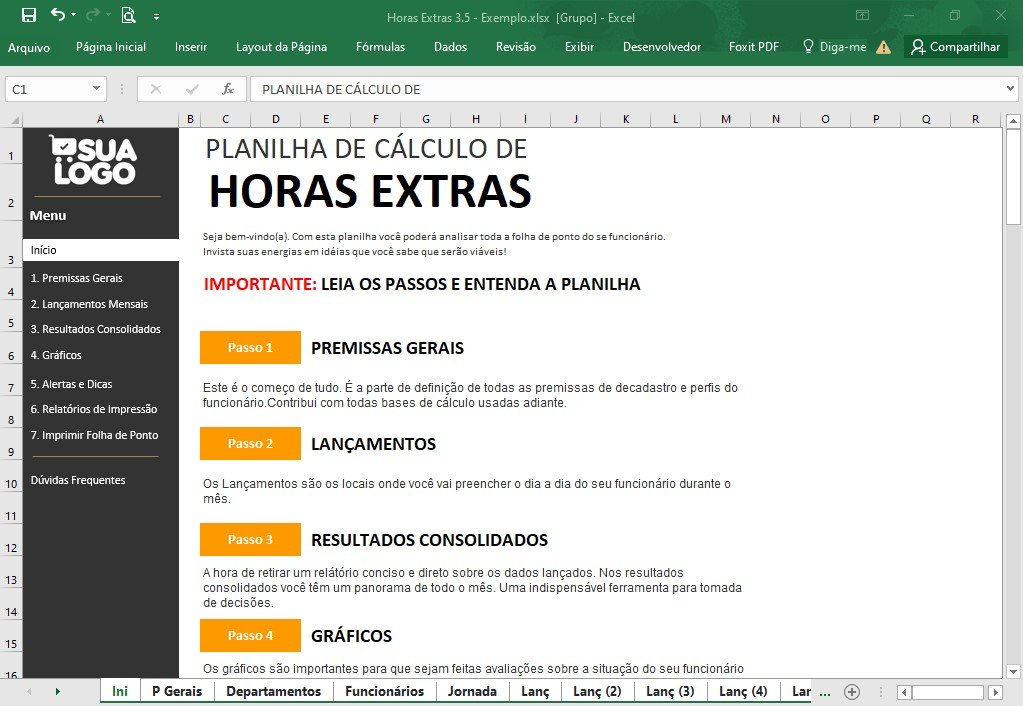Viewport: 1023px width, 706px height.
Task: Open the Fórmulas ribbon tab
Action: pos(380,47)
